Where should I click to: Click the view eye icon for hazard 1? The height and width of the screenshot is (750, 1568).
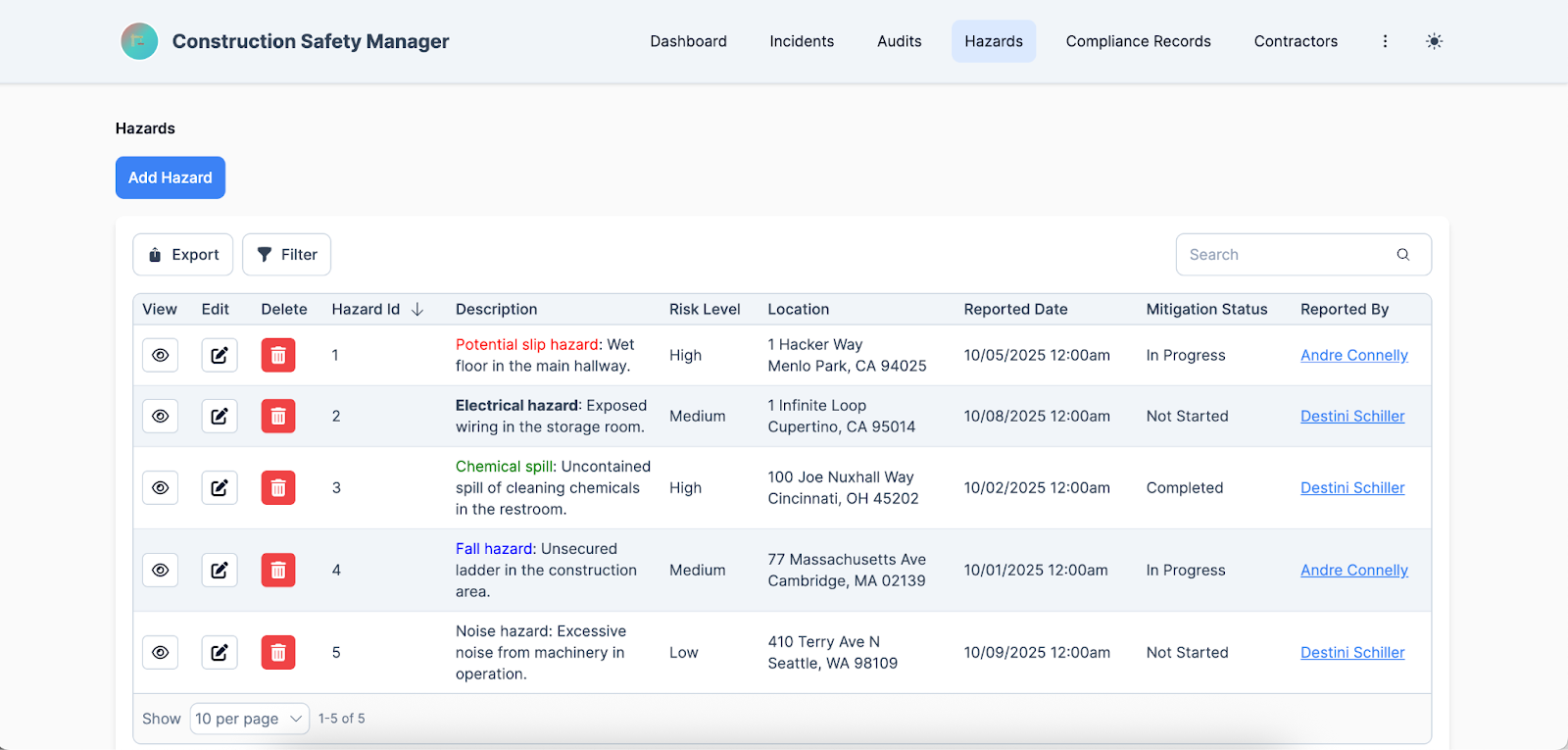click(160, 355)
